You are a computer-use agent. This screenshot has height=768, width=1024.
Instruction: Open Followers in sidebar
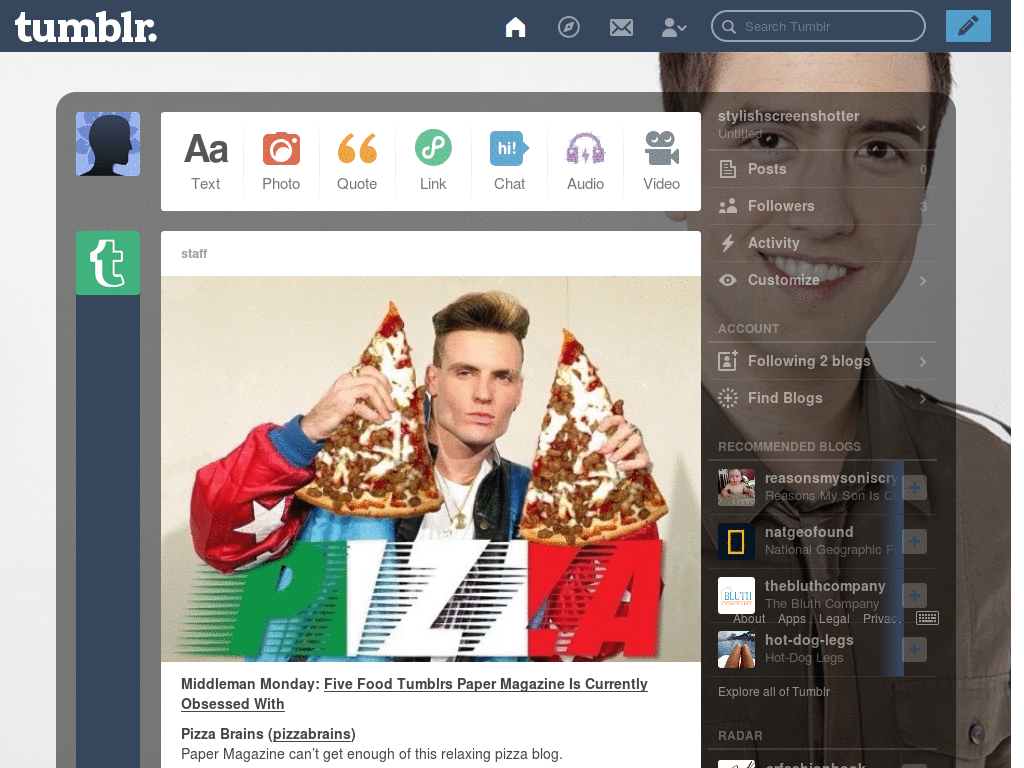point(822,206)
